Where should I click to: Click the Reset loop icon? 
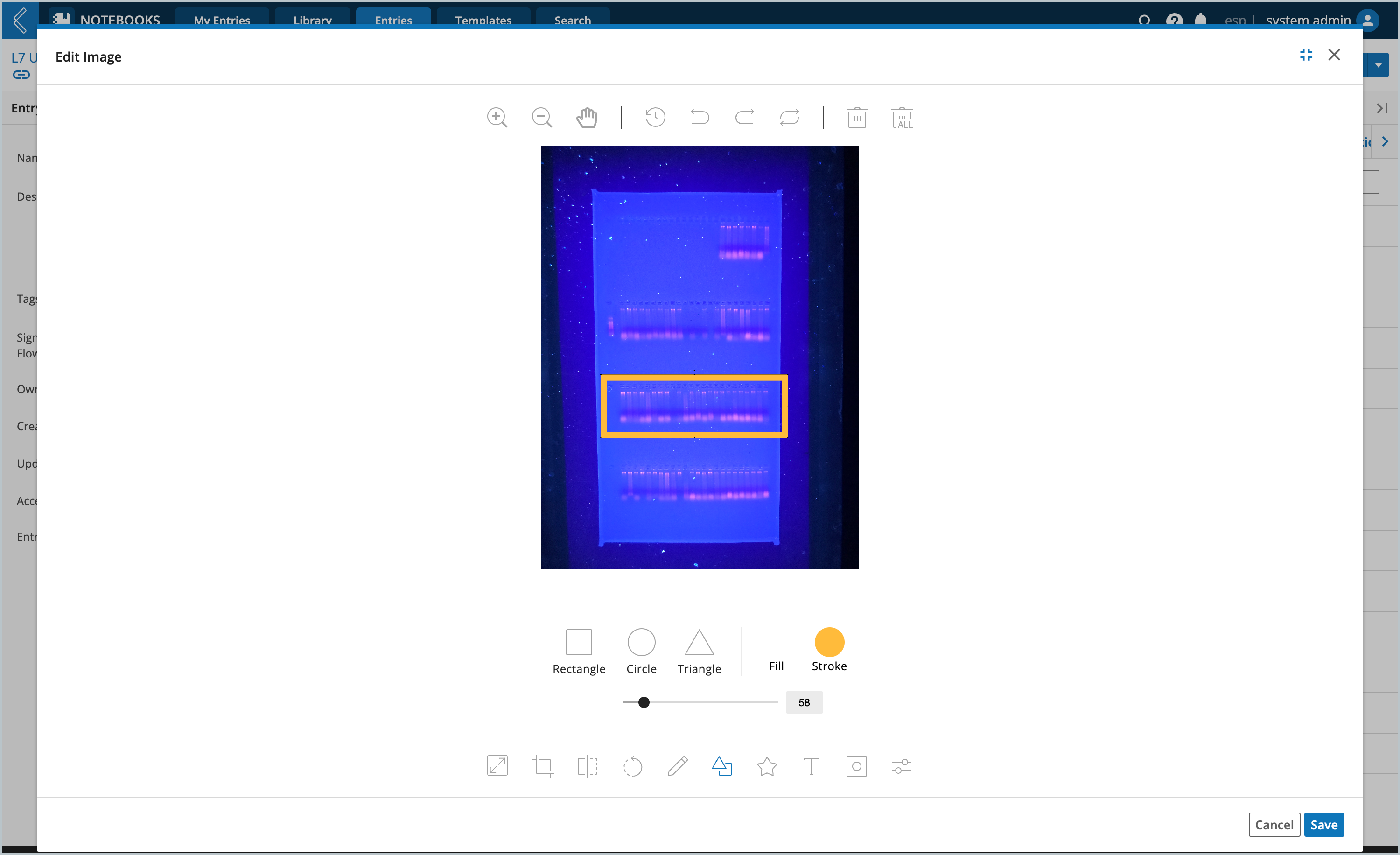point(790,118)
